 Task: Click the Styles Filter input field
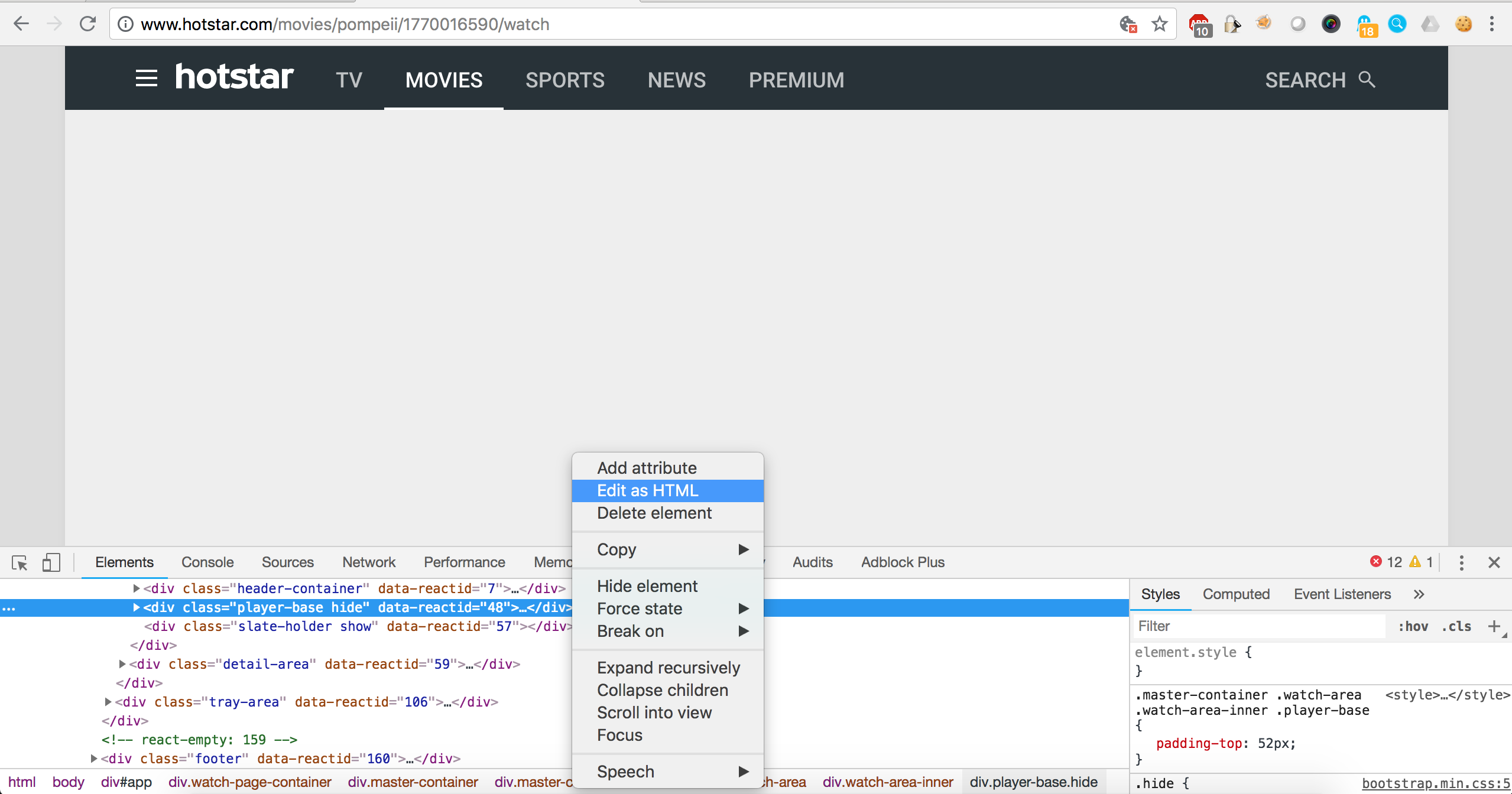[1259, 626]
